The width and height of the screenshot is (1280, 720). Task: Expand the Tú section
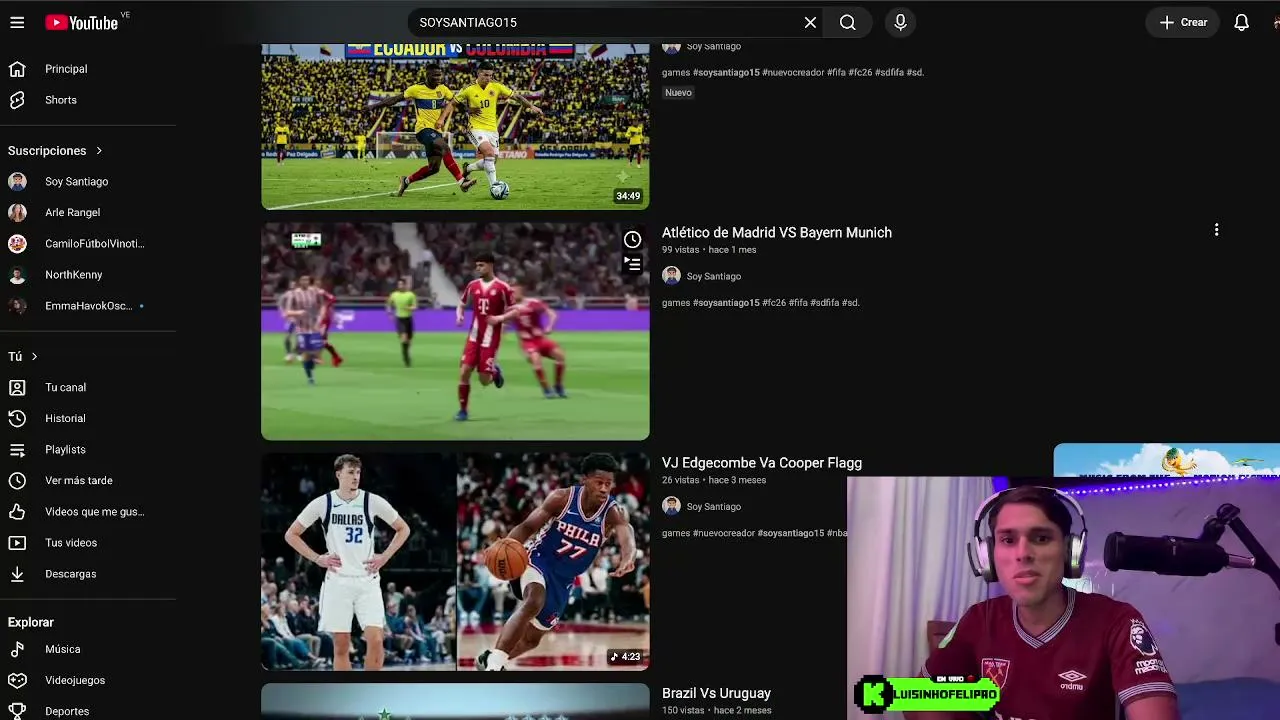click(23, 357)
